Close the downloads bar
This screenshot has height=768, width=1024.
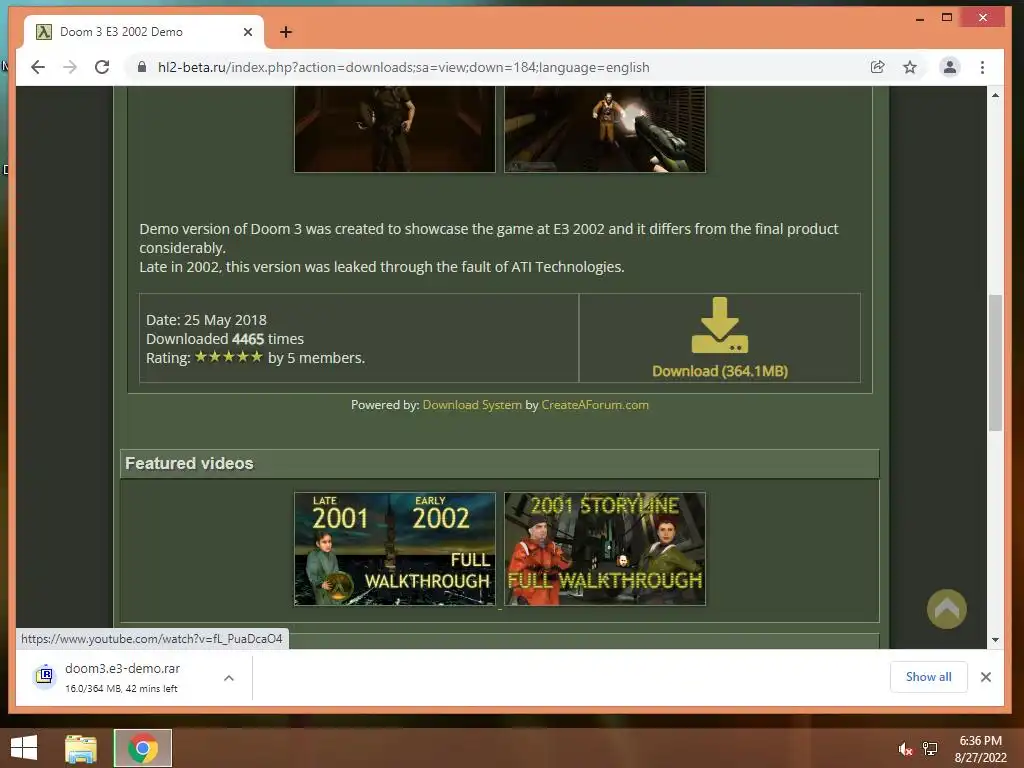986,677
